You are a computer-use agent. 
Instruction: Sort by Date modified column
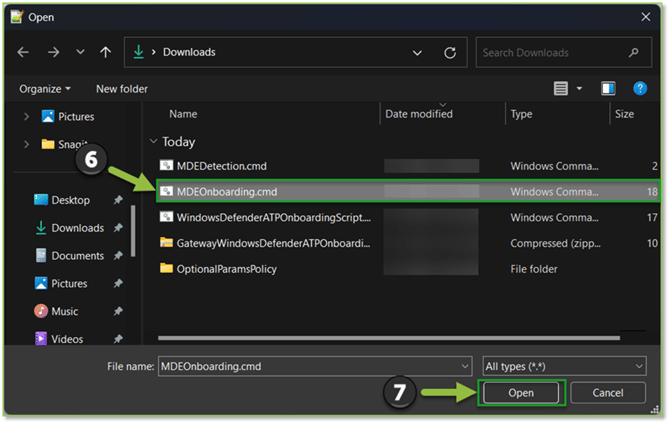pyautogui.click(x=421, y=114)
